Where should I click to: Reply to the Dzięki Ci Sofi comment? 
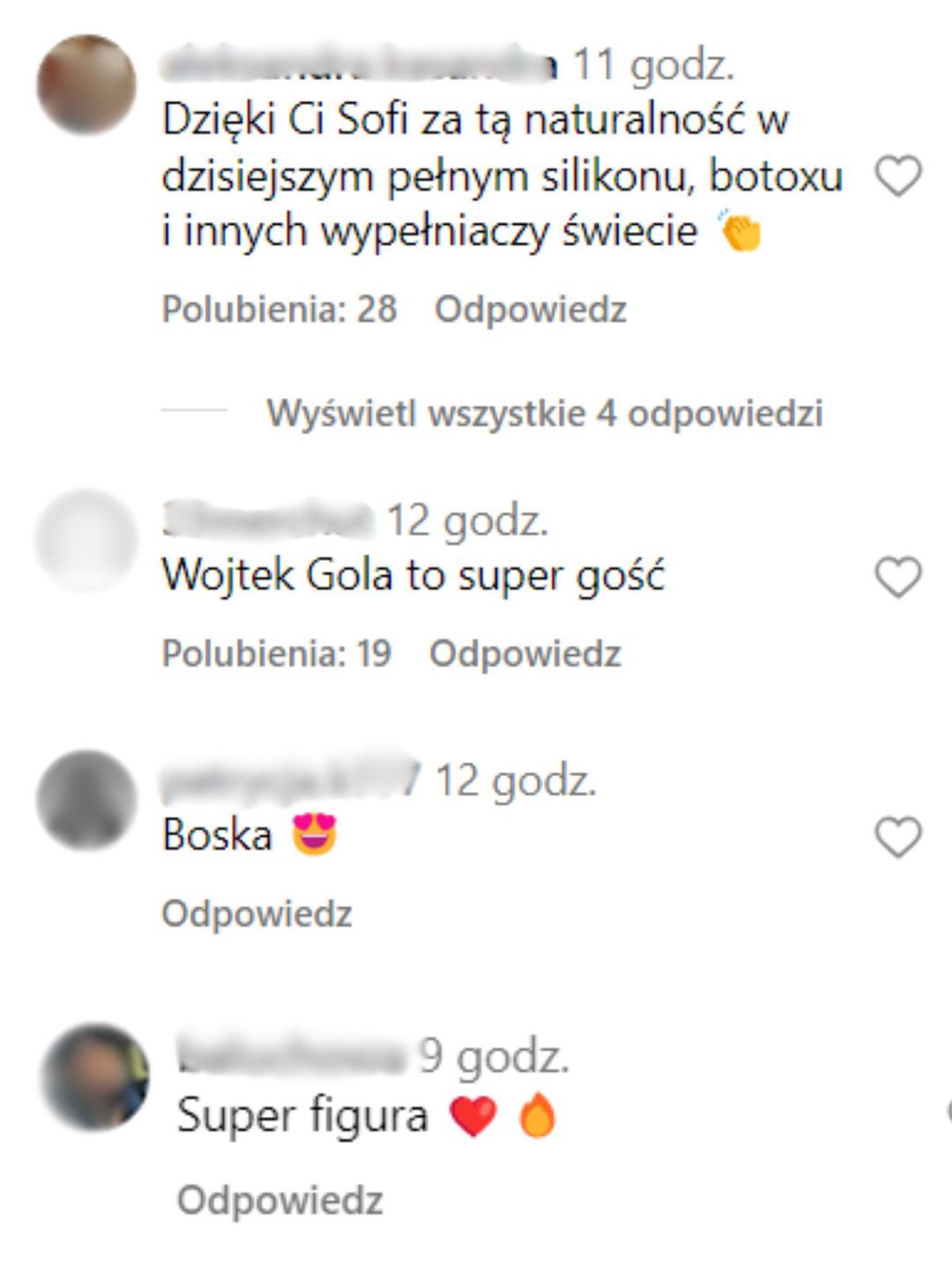tap(531, 310)
